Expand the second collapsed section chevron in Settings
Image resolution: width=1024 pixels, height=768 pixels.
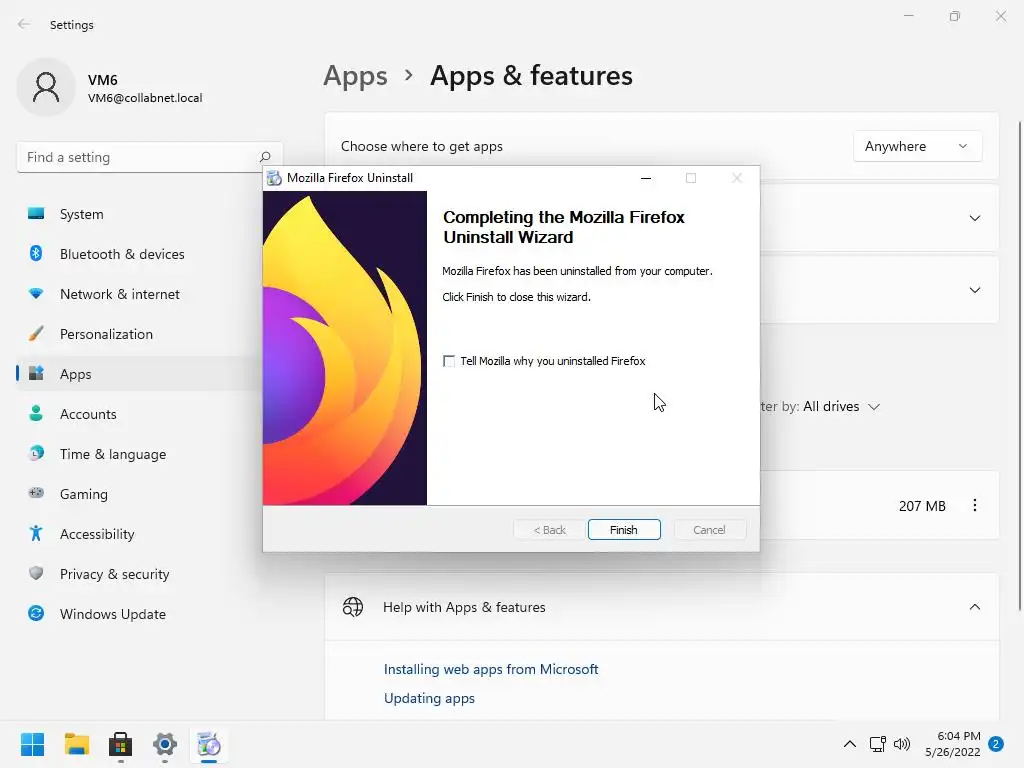click(974, 290)
